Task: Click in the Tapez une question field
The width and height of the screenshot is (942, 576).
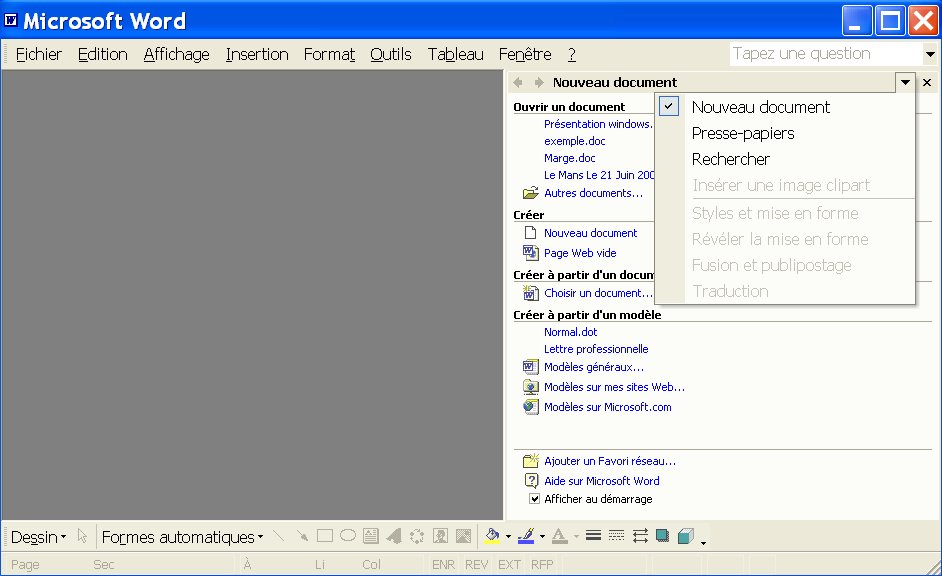Action: pyautogui.click(x=827, y=54)
